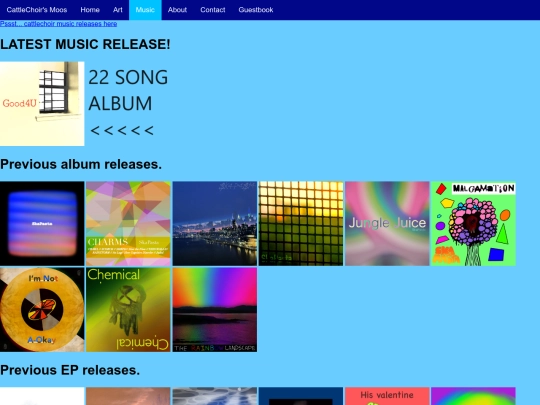This screenshot has width=540, height=405.
Task: Open the Jungle Juice album cover
Action: coord(387,224)
